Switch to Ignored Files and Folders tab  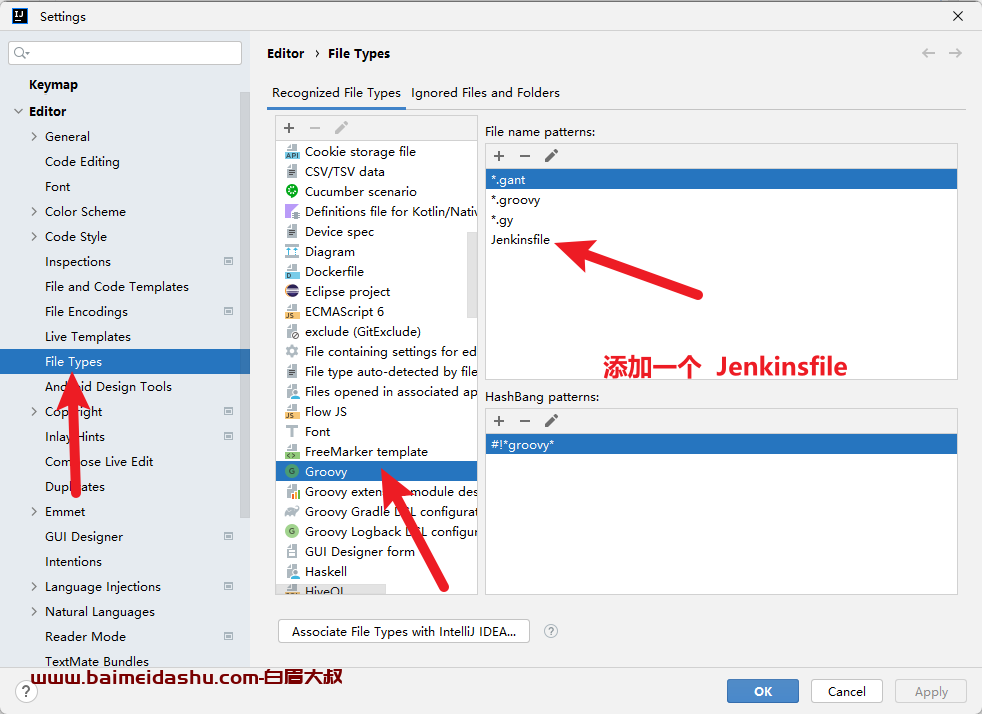[x=485, y=93]
